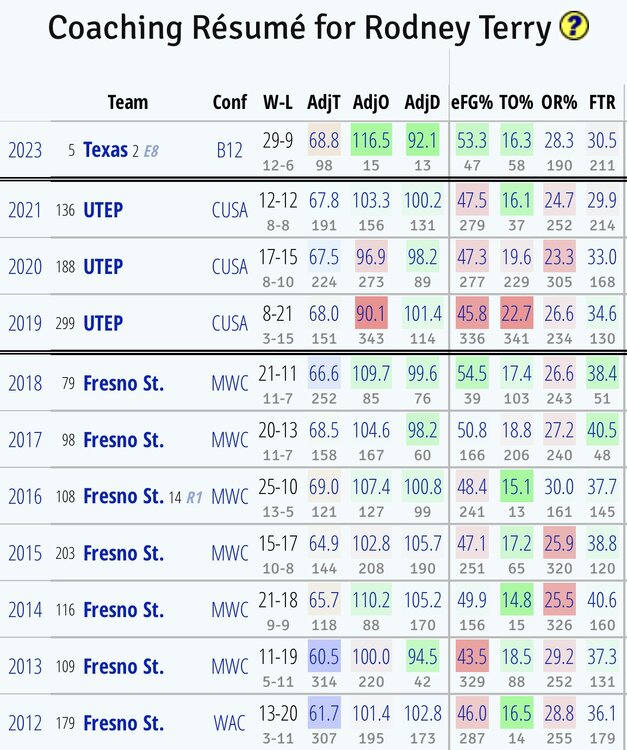Sort by the FTR column header
The image size is (627, 750).
601,102
